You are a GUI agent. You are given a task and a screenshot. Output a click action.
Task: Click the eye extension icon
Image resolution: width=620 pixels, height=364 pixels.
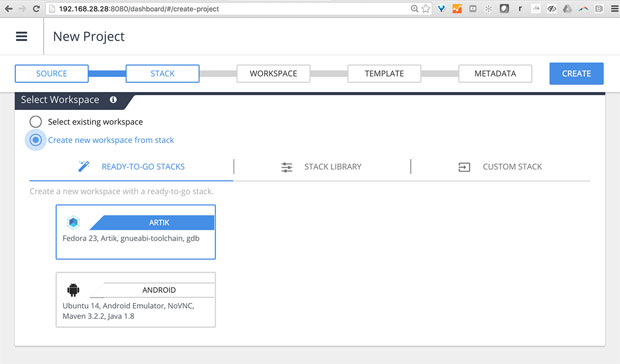click(x=552, y=9)
